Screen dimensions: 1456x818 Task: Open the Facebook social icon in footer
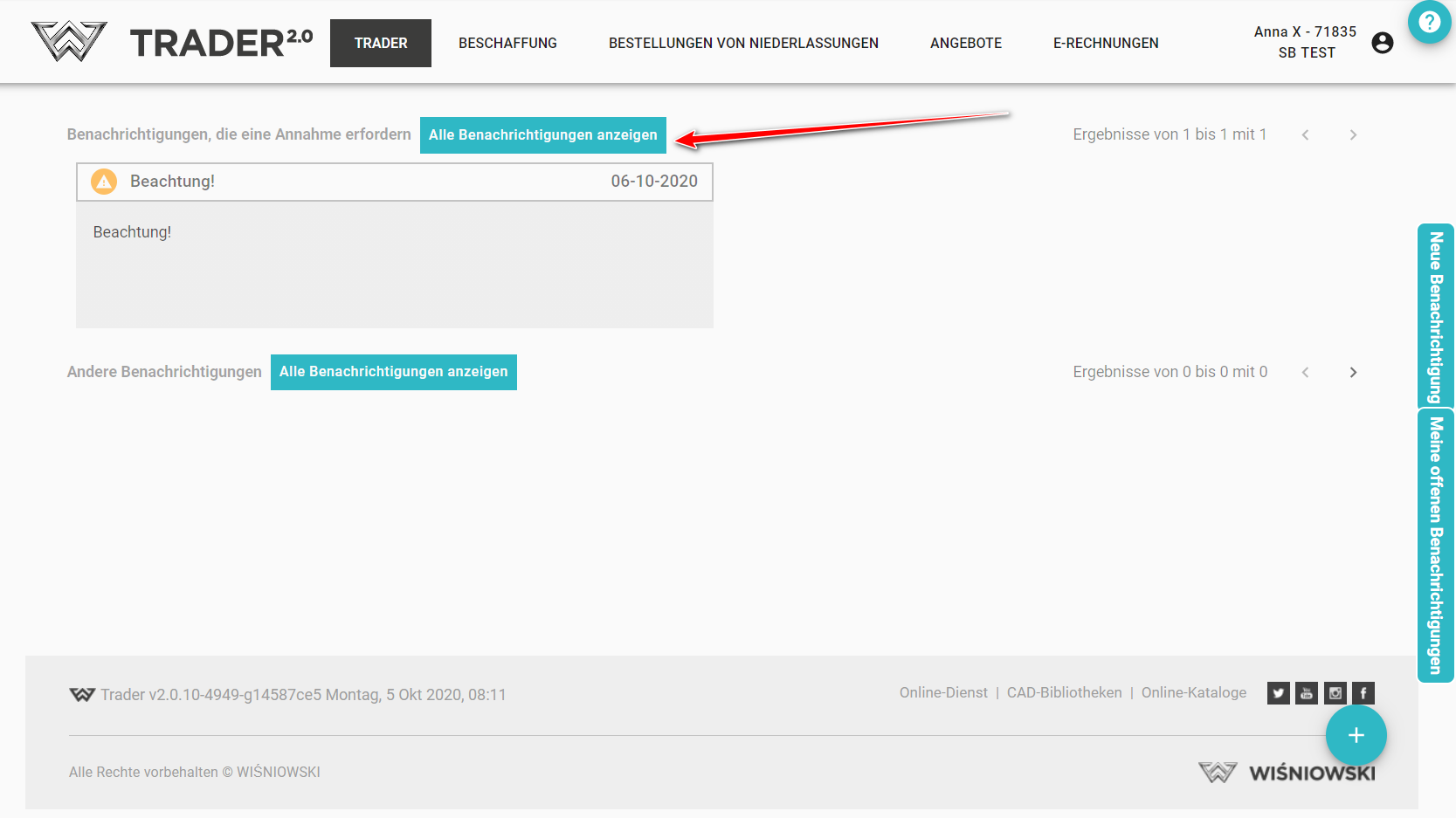(1363, 693)
